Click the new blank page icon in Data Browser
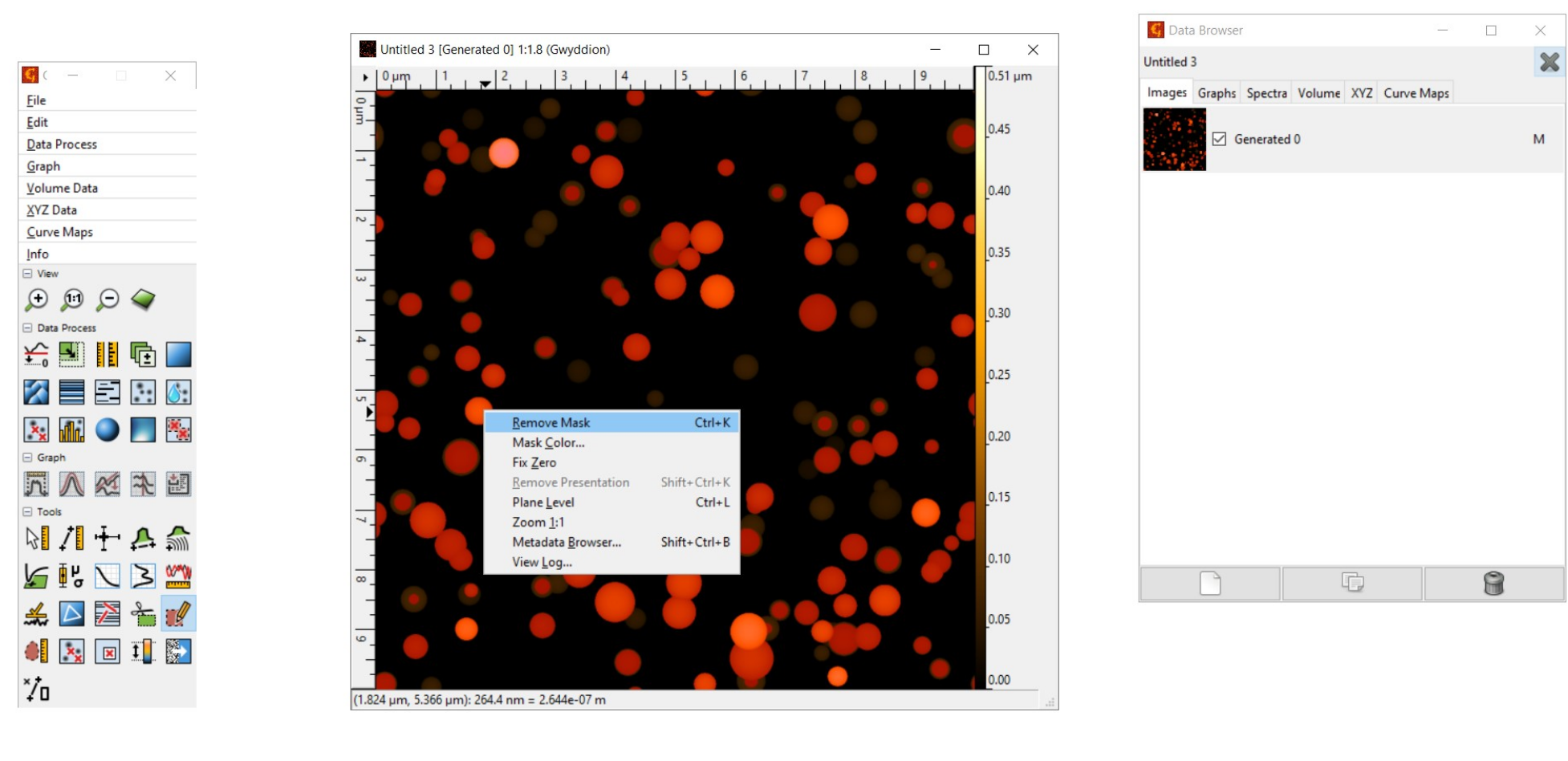Image resolution: width=1568 pixels, height=761 pixels. [x=1210, y=584]
